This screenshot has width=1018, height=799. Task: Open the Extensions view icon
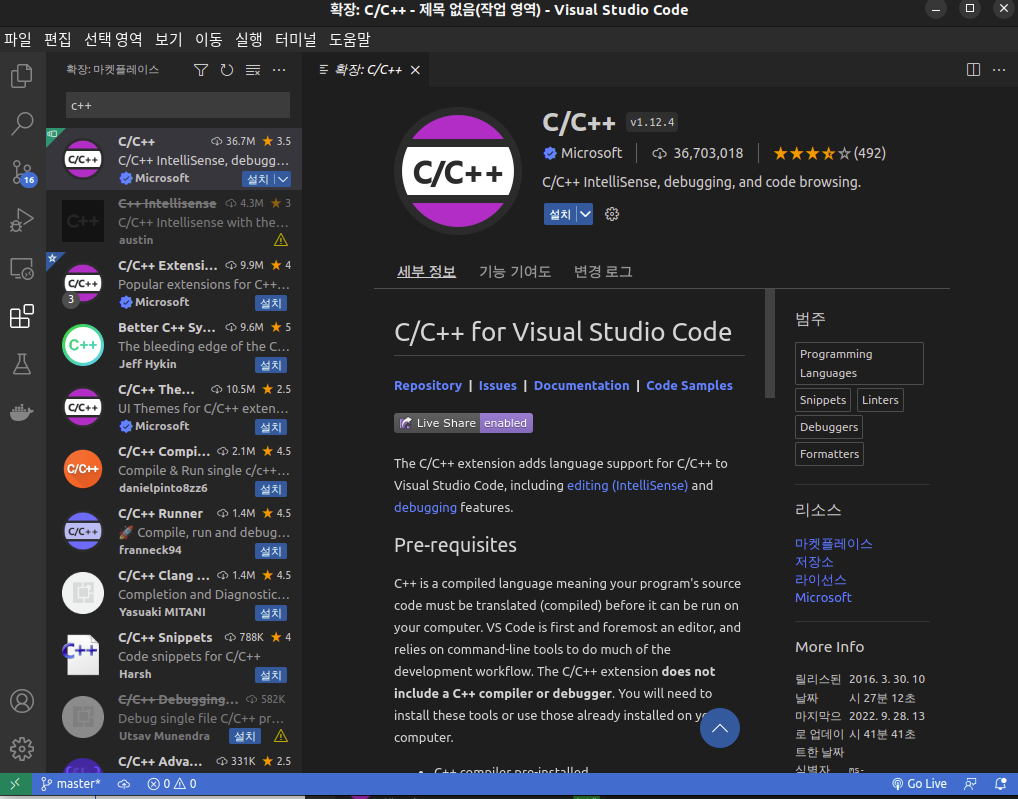(x=21, y=316)
